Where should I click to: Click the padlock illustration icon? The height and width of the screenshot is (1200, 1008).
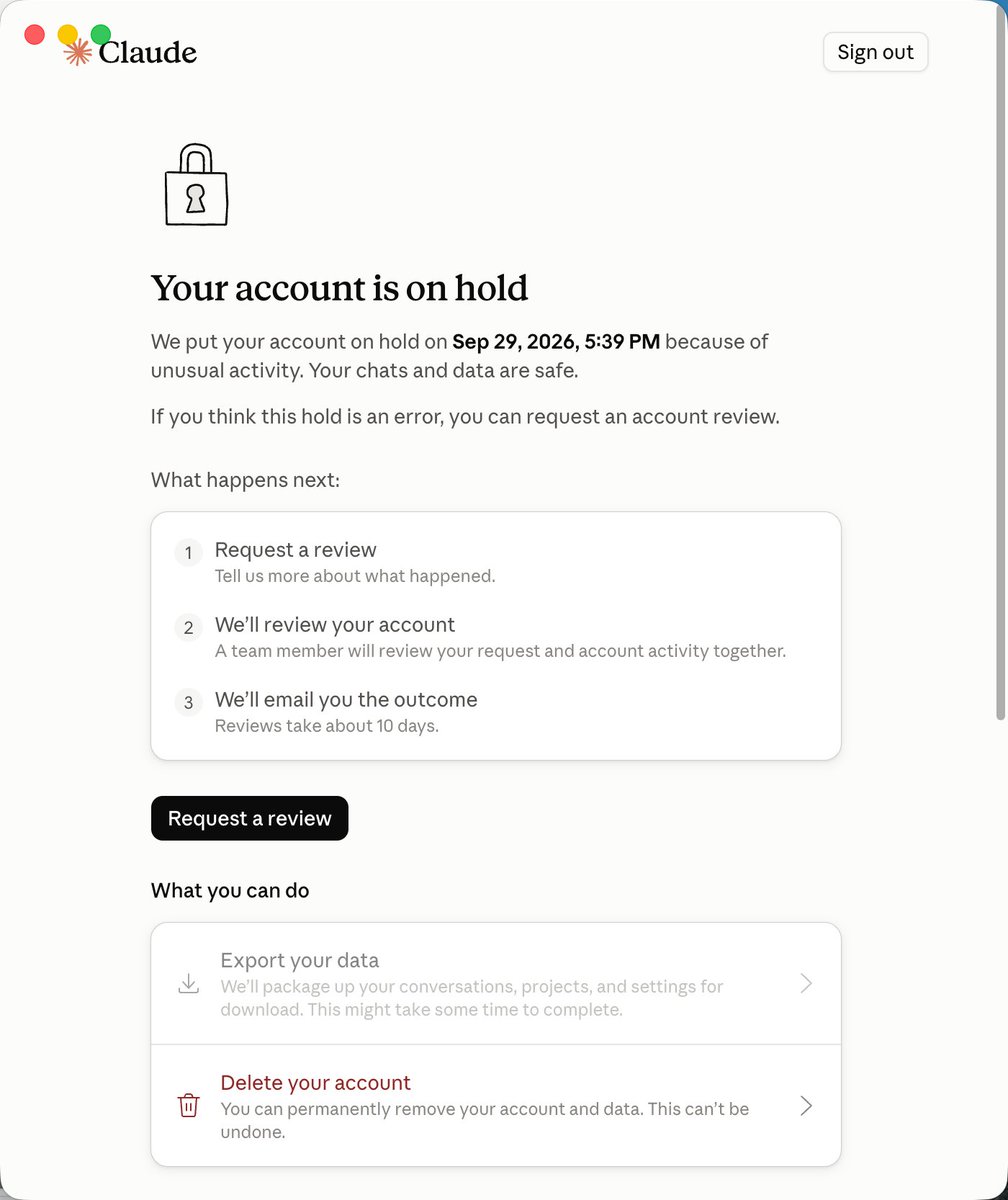coord(196,185)
